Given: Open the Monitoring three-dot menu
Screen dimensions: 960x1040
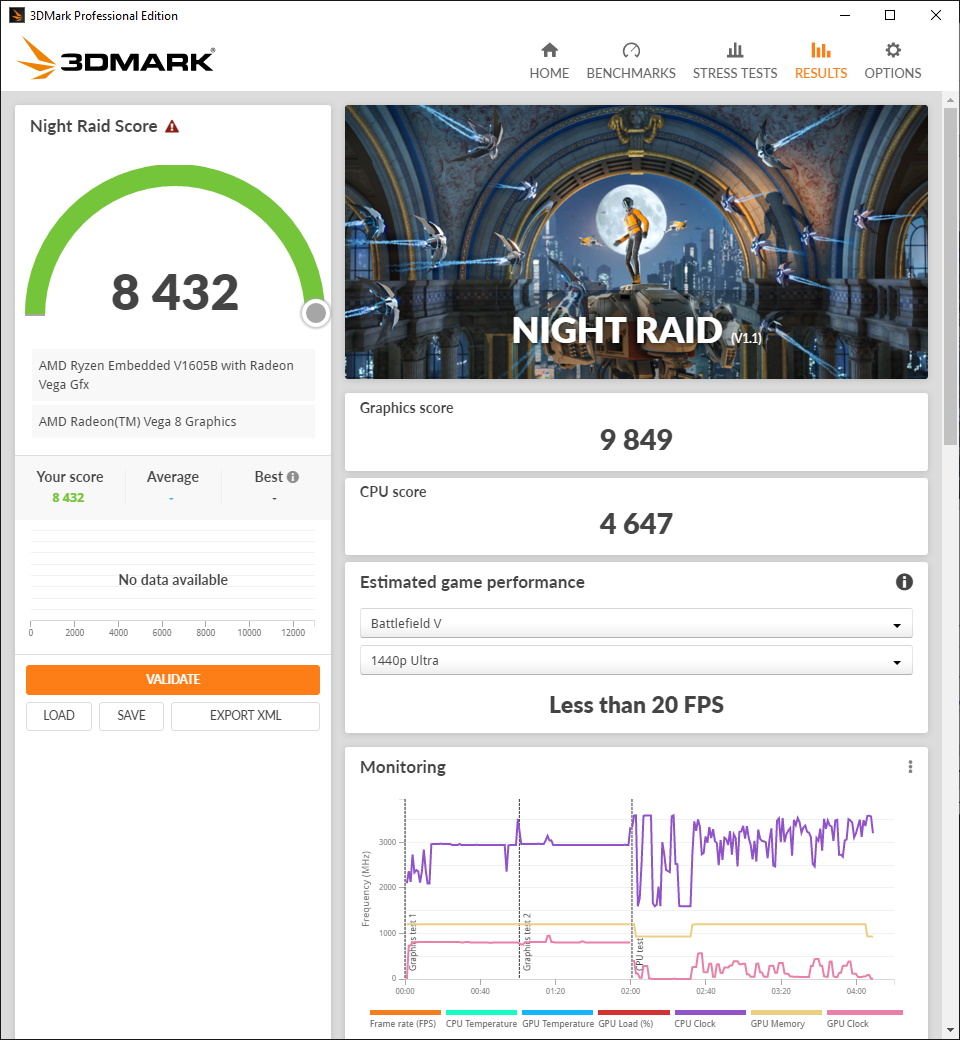Looking at the screenshot, I should tap(910, 767).
